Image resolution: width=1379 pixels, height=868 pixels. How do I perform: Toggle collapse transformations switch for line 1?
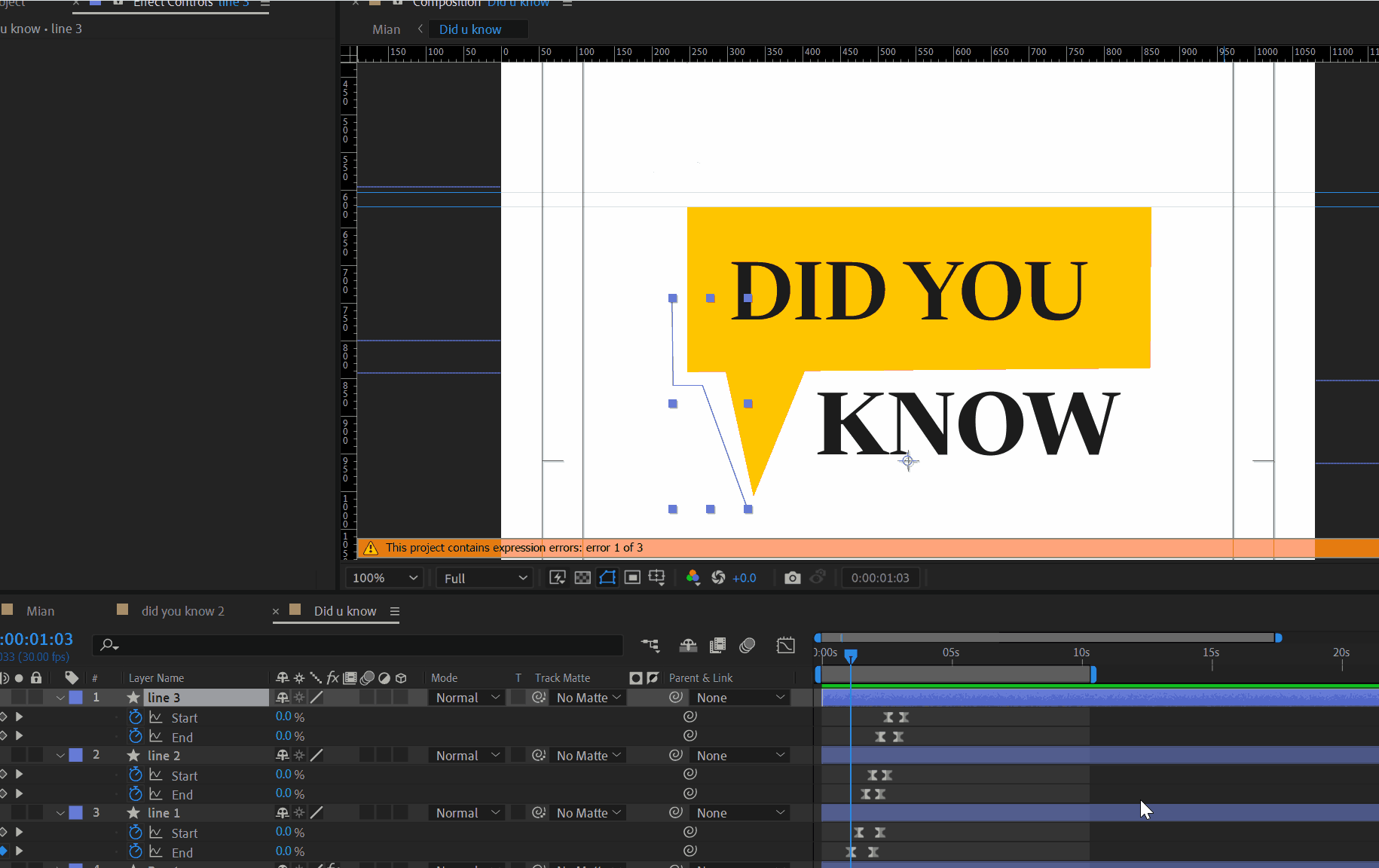[299, 813]
